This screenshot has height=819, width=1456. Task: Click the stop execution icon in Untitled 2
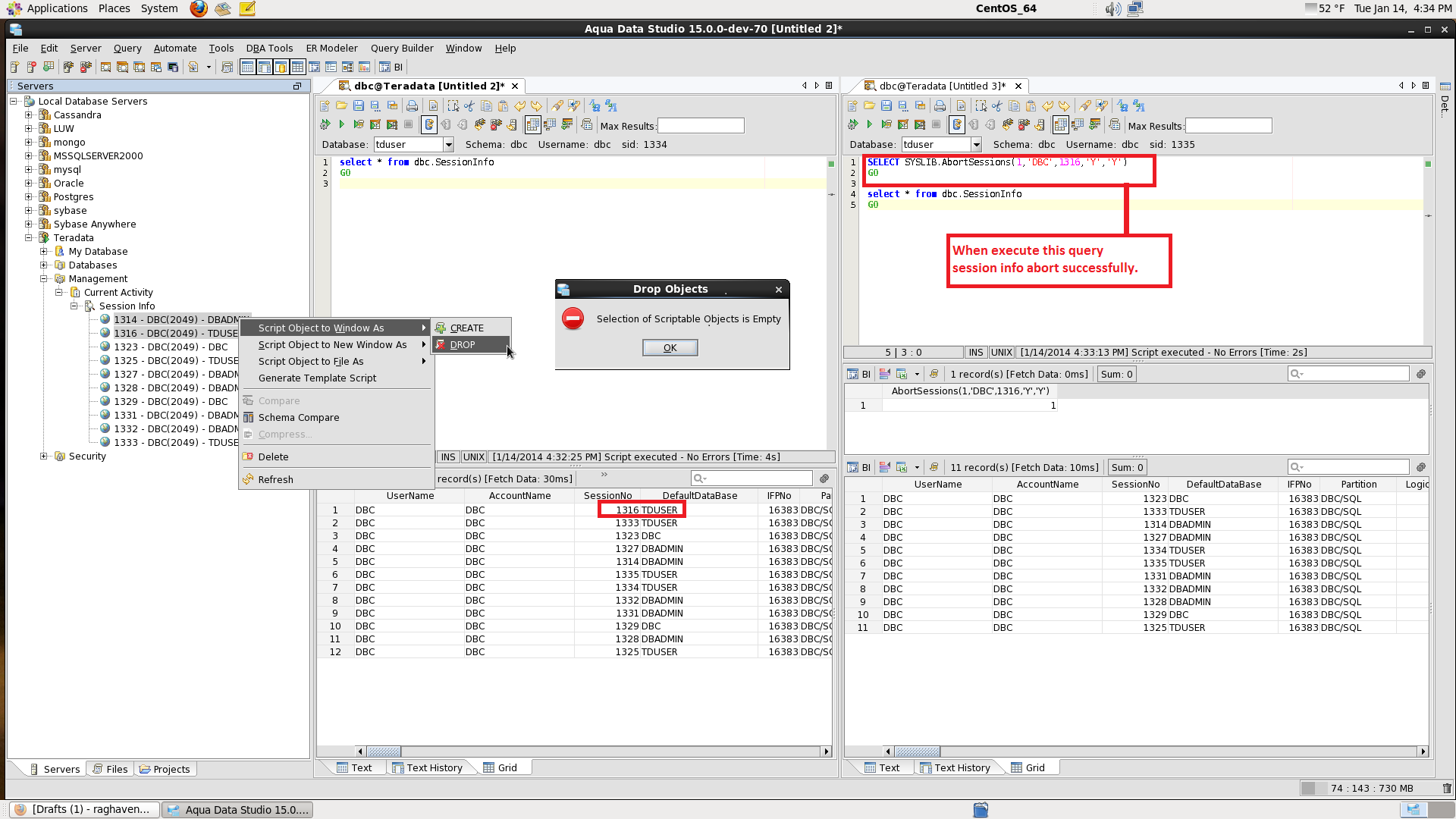click(408, 124)
